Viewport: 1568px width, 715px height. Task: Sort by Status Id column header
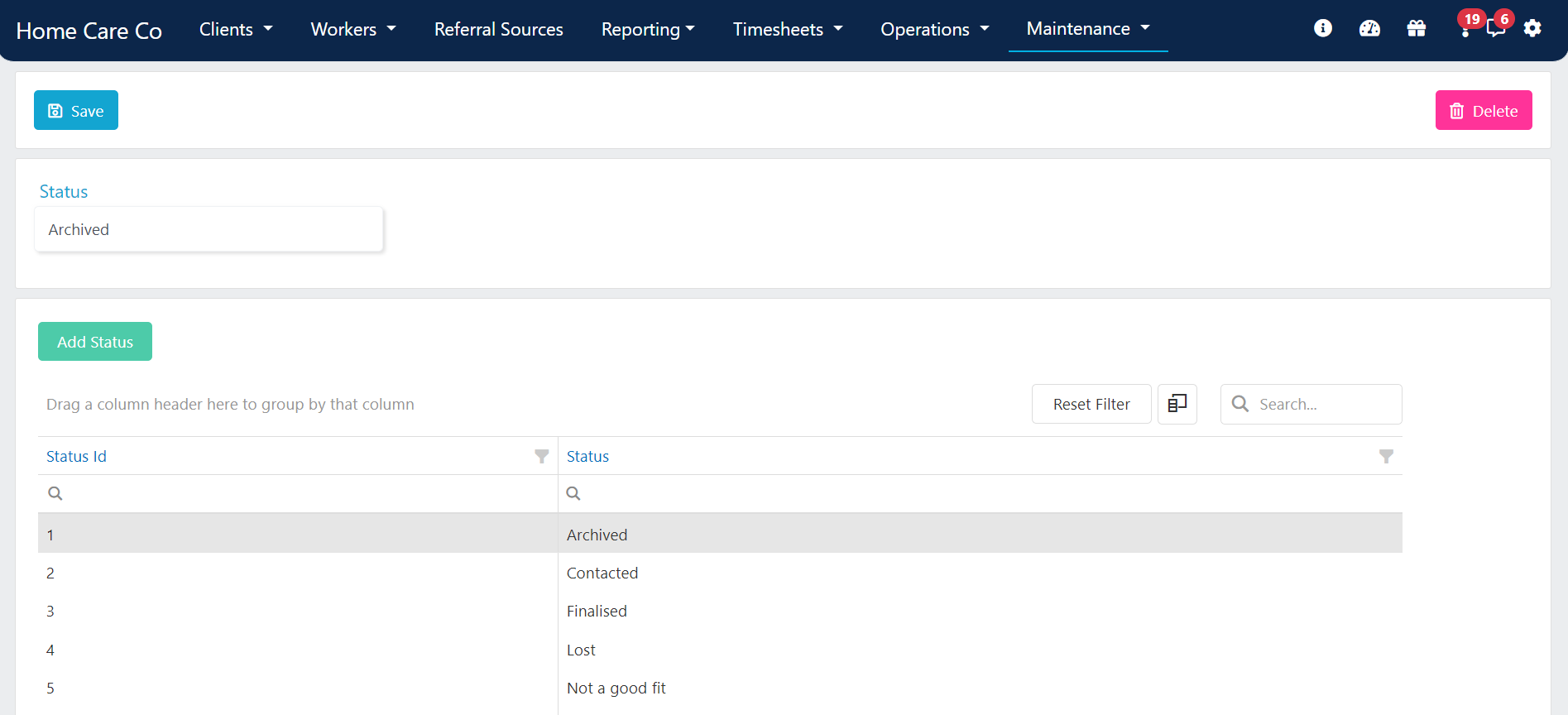coord(76,456)
